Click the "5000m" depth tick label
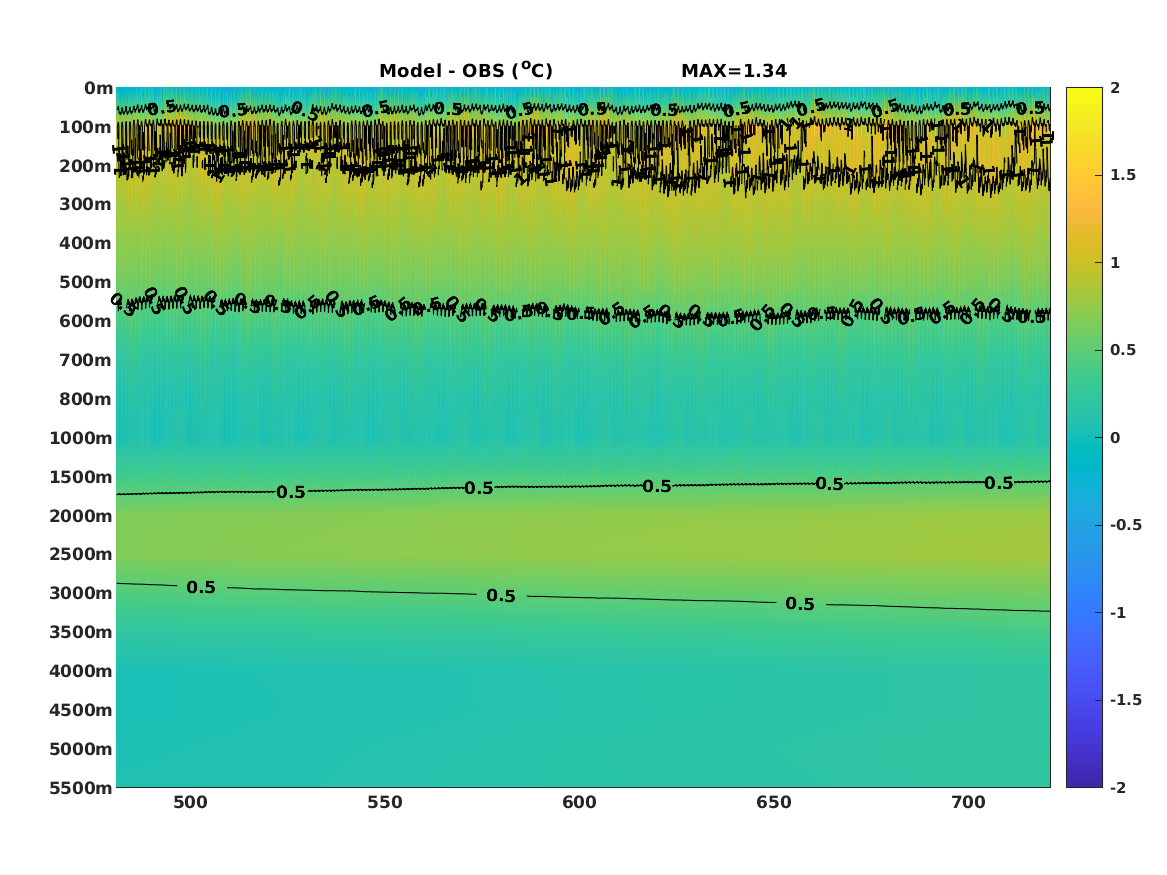The image size is (1167, 875). pyautogui.click(x=81, y=749)
